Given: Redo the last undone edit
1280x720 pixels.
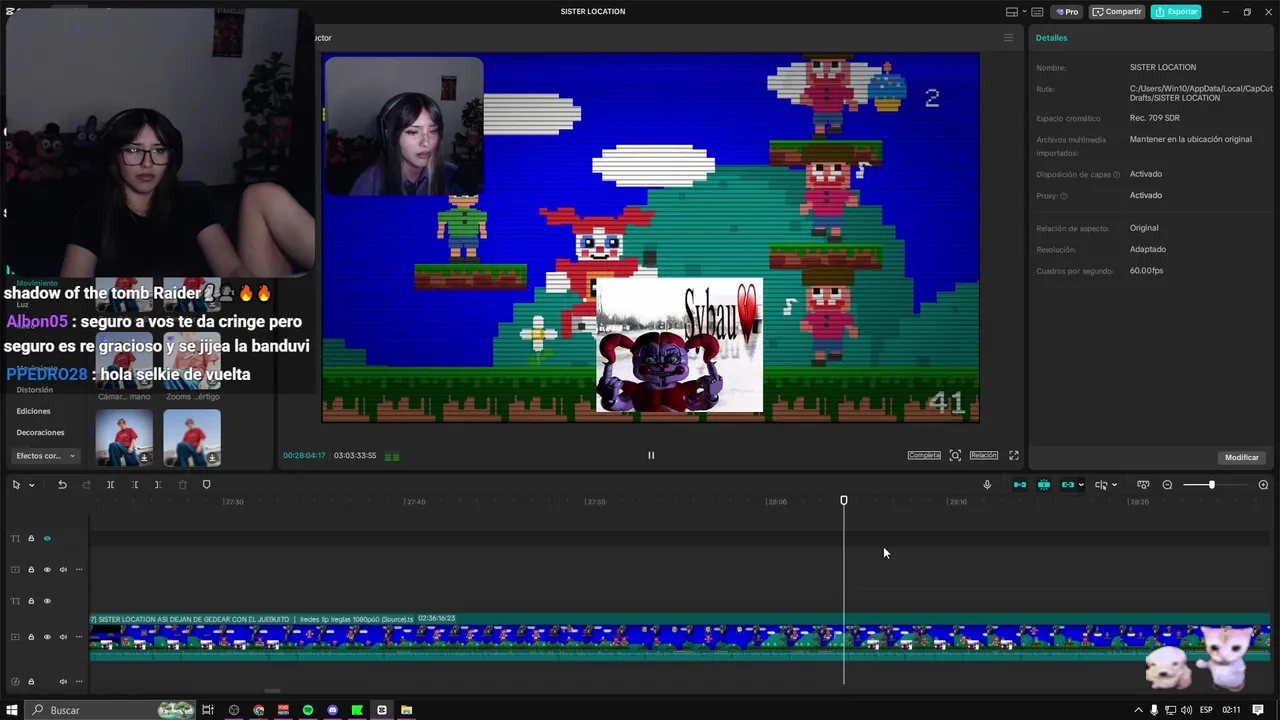Looking at the screenshot, I should [x=86, y=485].
